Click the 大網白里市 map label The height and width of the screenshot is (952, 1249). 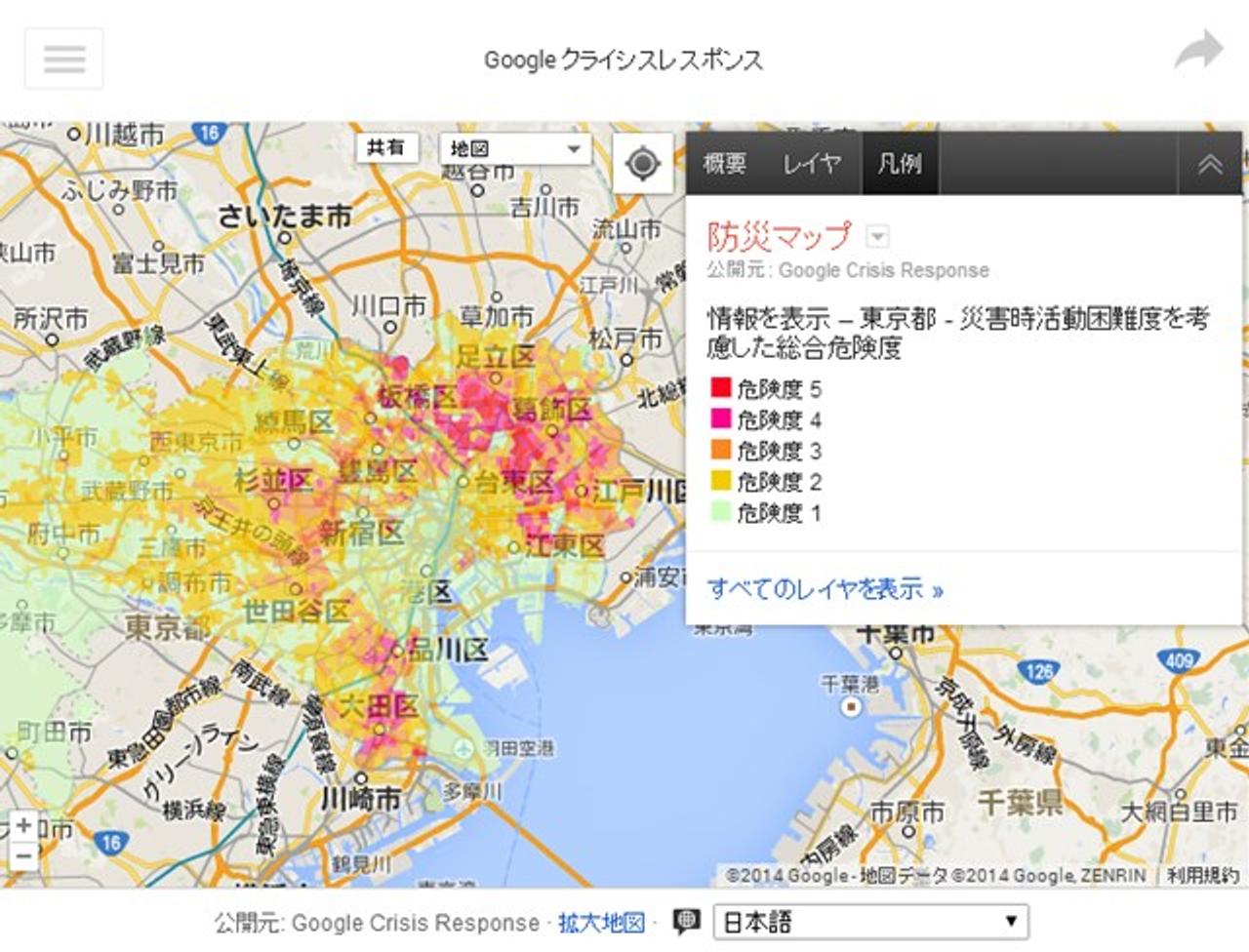[x=1178, y=811]
